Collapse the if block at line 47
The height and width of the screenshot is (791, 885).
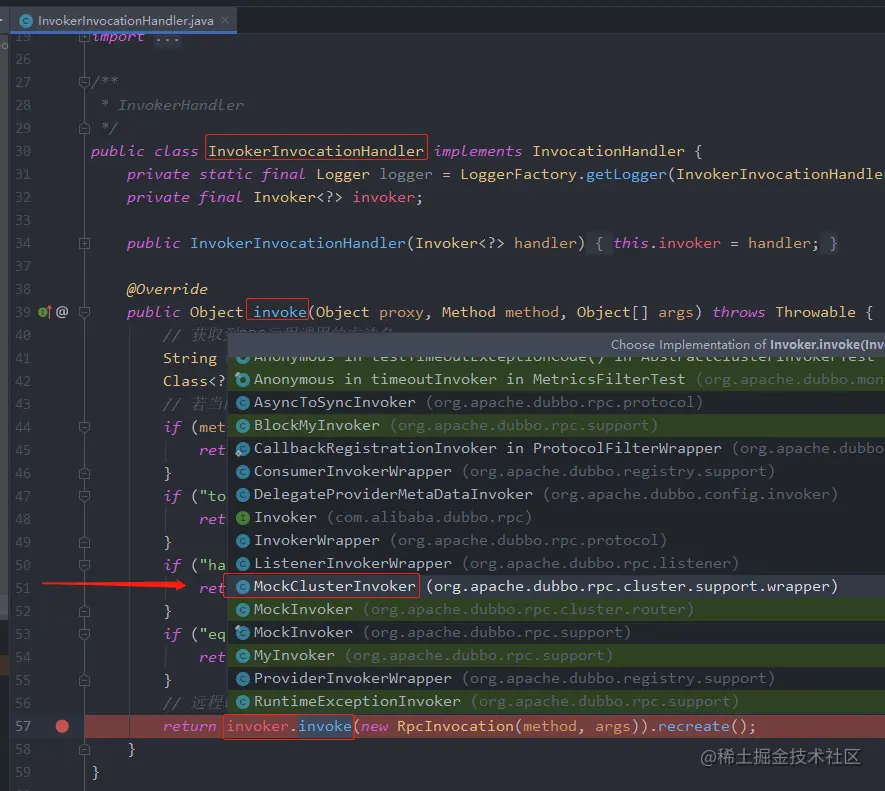[x=85, y=496]
